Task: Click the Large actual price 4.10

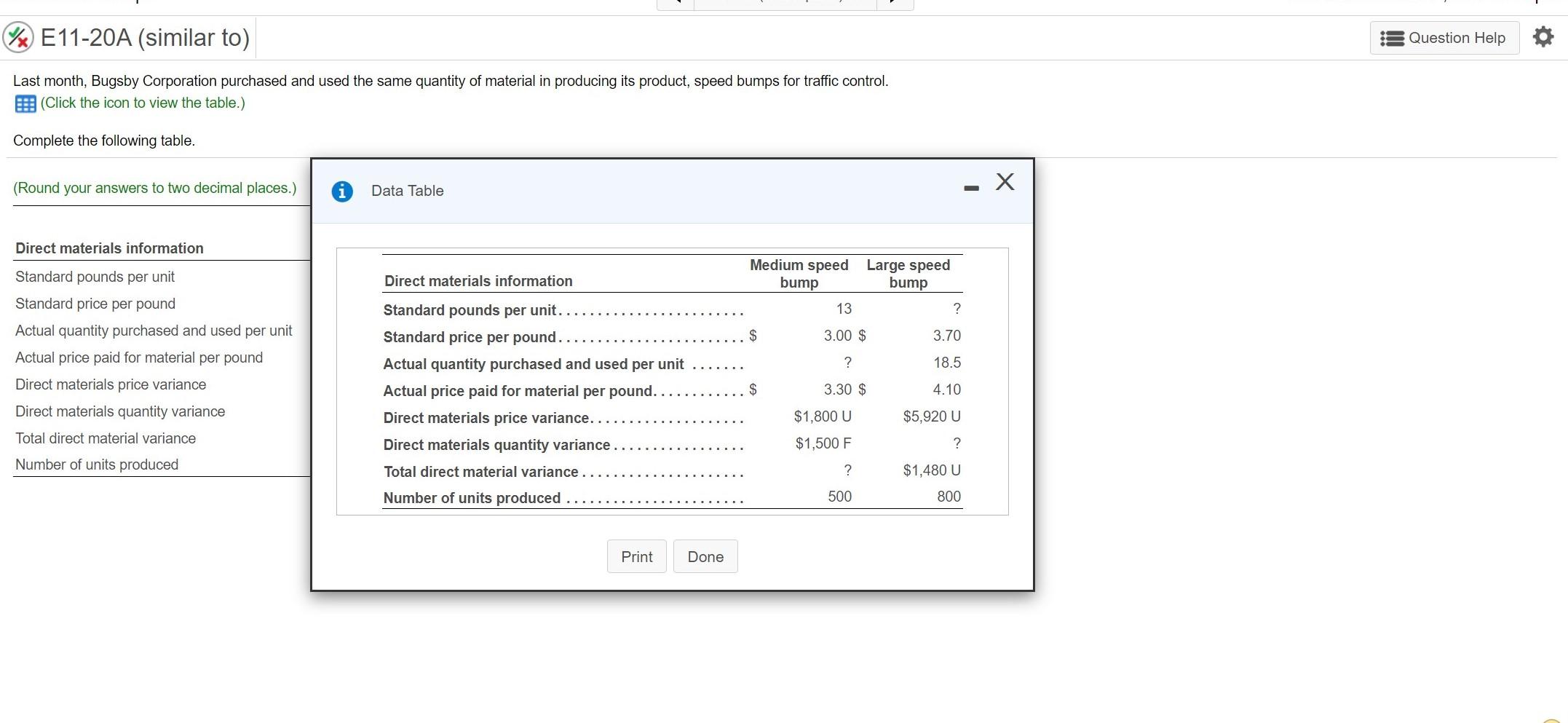Action: [947, 390]
